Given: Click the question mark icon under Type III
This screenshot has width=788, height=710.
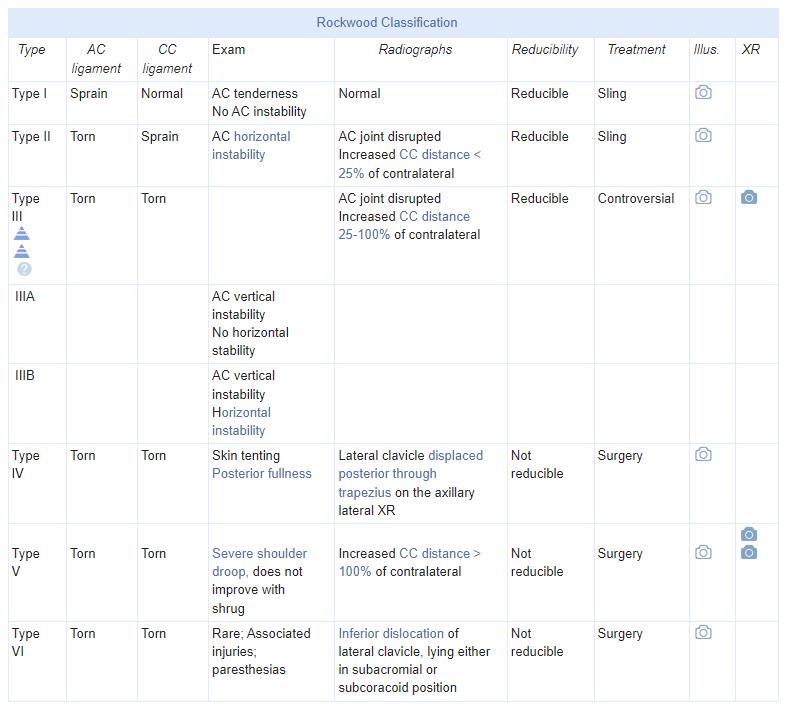Looking at the screenshot, I should (x=24, y=269).
